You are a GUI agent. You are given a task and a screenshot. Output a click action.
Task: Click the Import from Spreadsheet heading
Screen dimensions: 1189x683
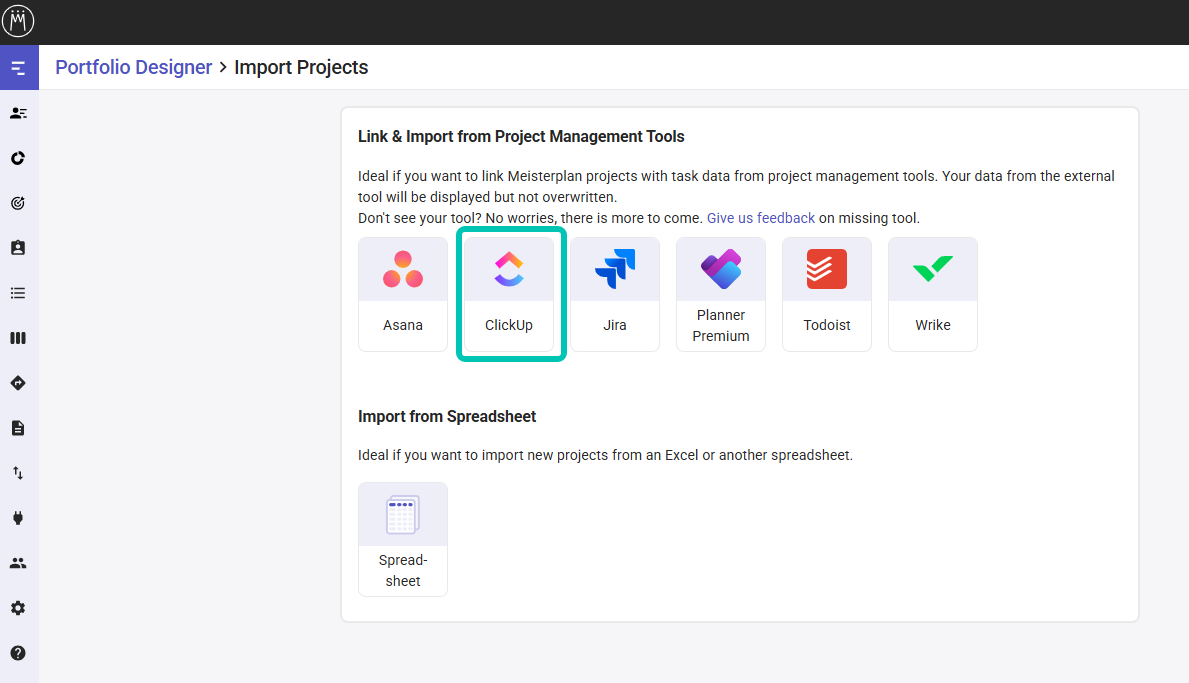click(x=447, y=416)
